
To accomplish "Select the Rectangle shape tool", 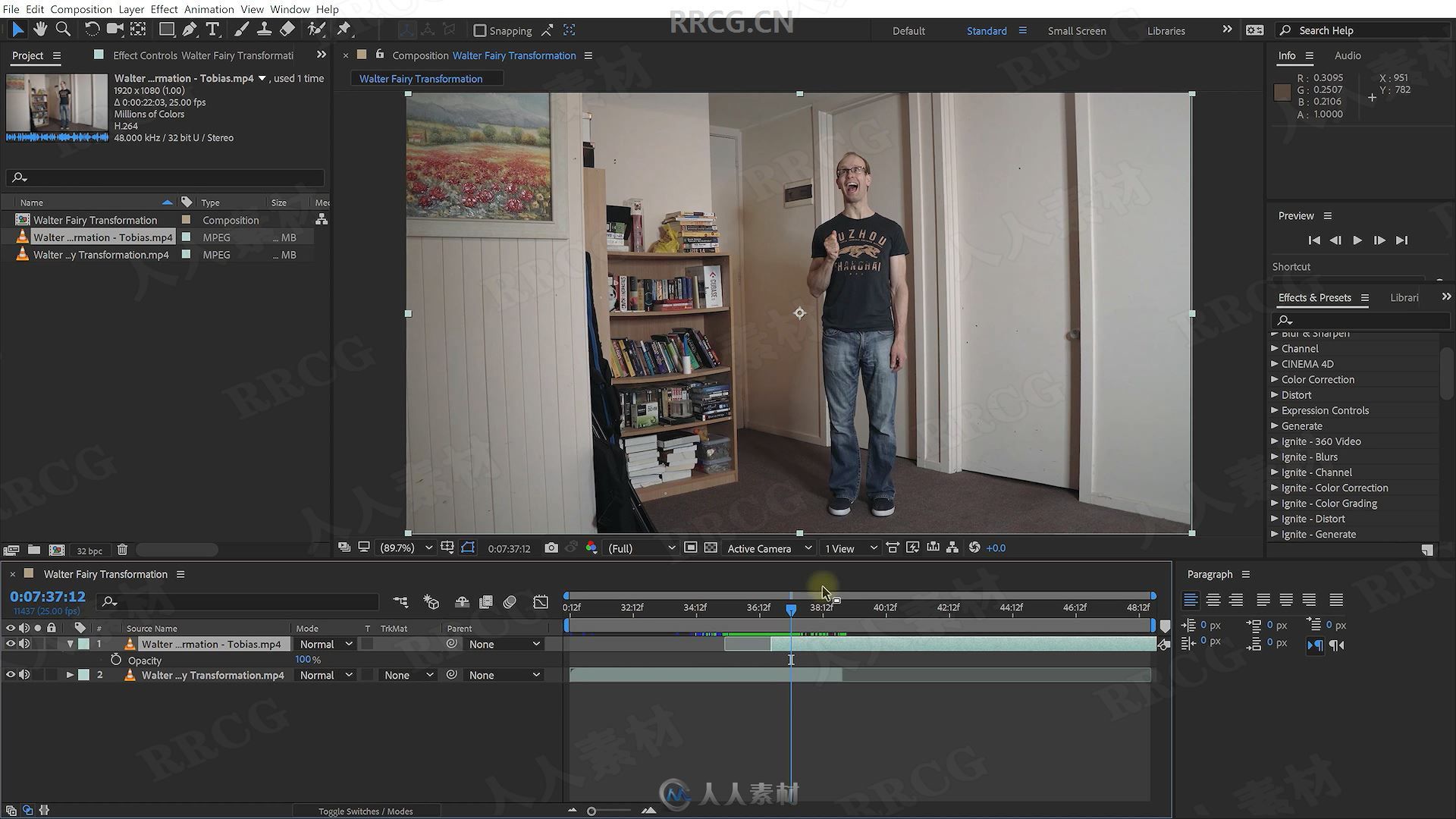I will (x=167, y=30).
